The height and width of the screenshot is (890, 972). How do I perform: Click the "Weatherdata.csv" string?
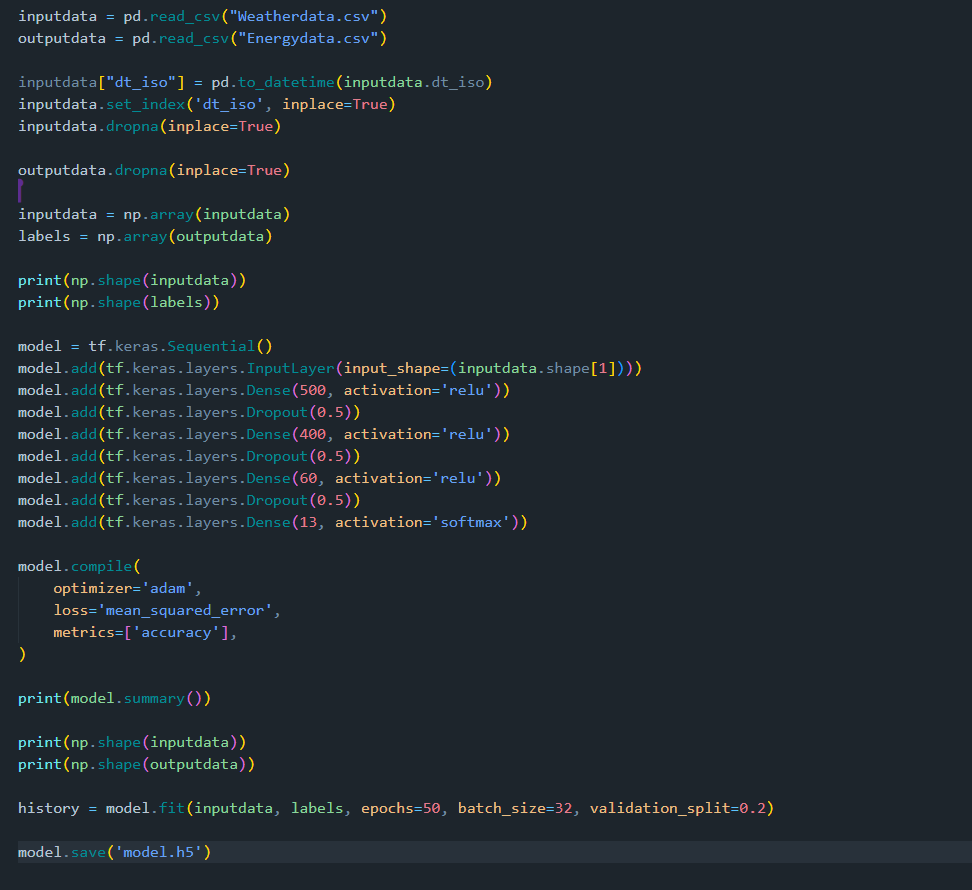(304, 17)
